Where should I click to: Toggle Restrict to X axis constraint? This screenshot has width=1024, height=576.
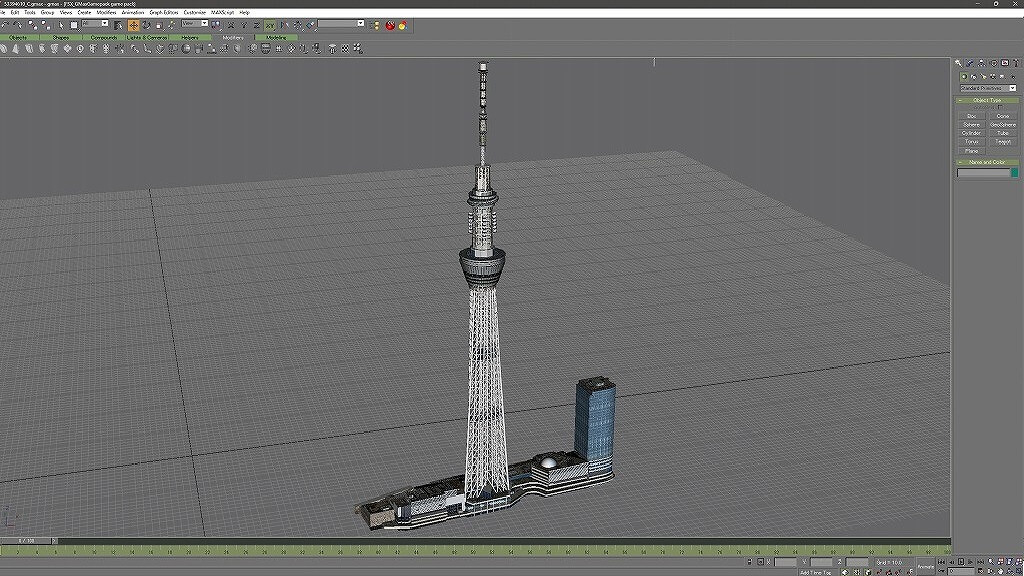tap(231, 25)
